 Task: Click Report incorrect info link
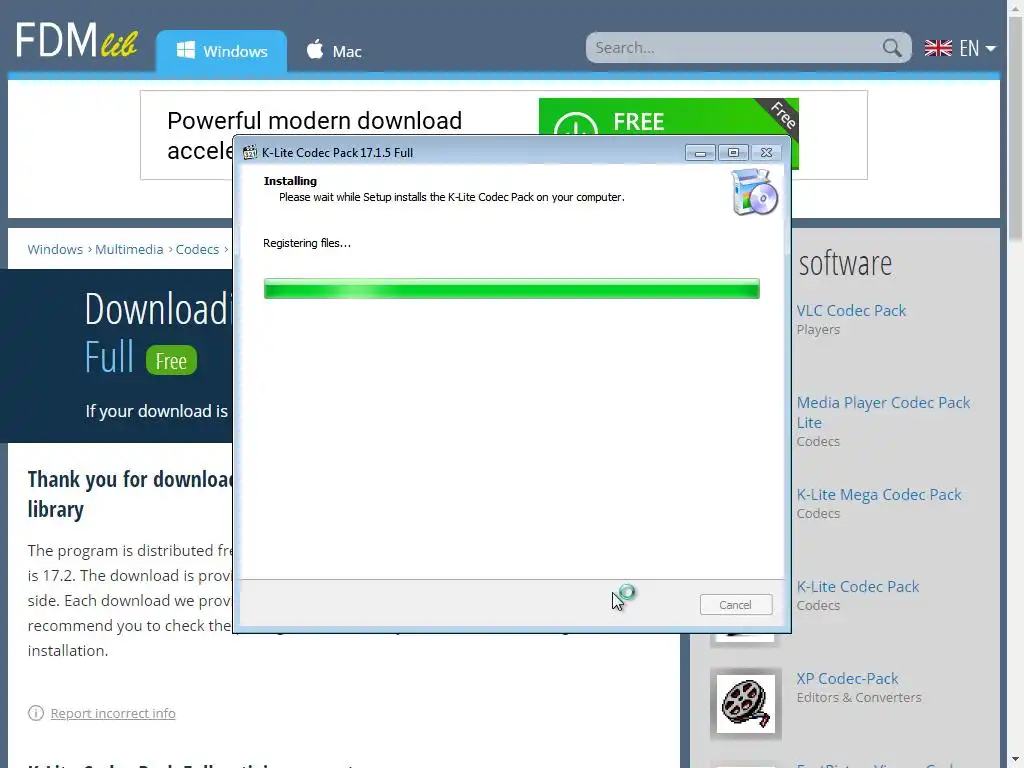pyautogui.click(x=113, y=713)
